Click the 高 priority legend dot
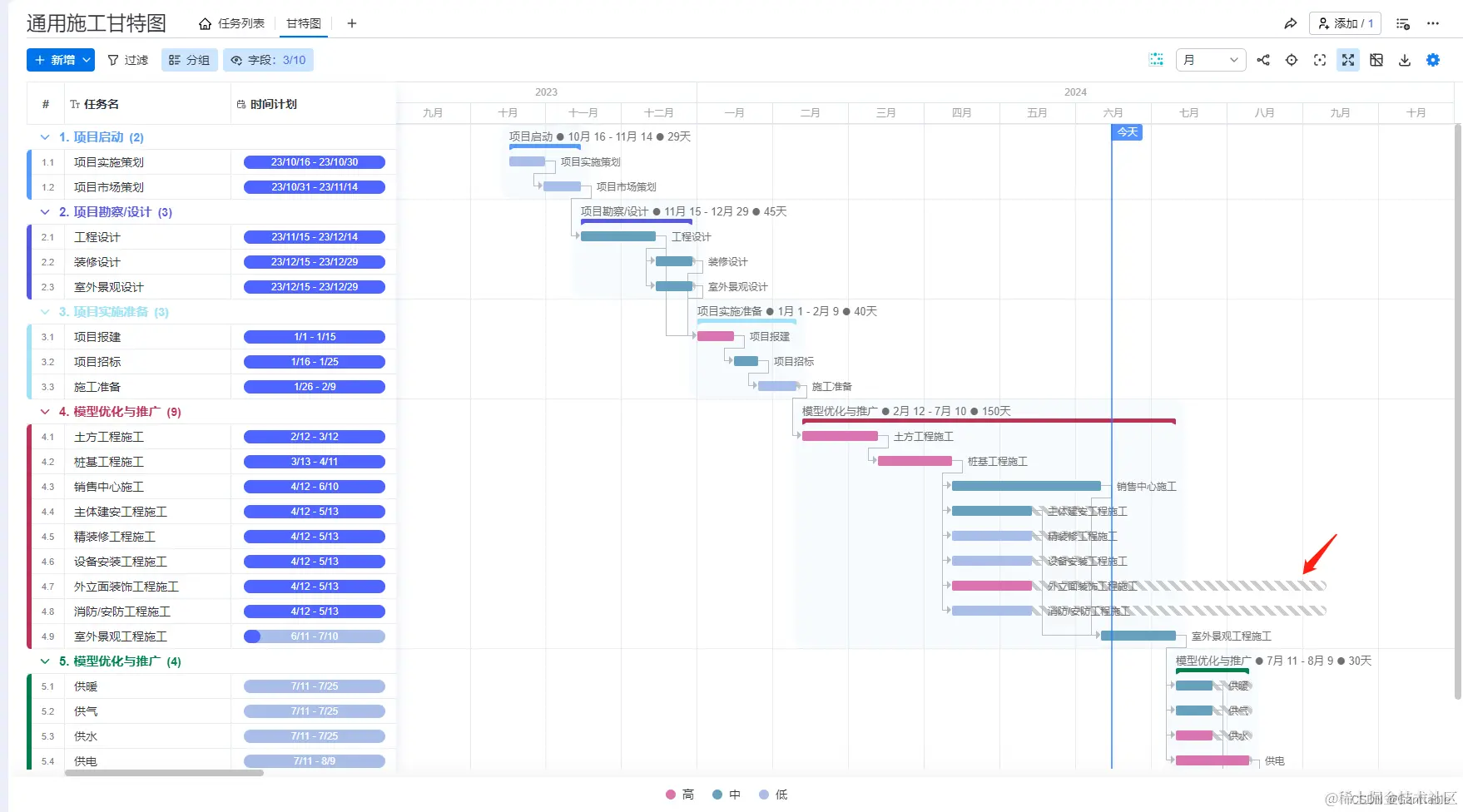1463x812 pixels. click(x=671, y=795)
